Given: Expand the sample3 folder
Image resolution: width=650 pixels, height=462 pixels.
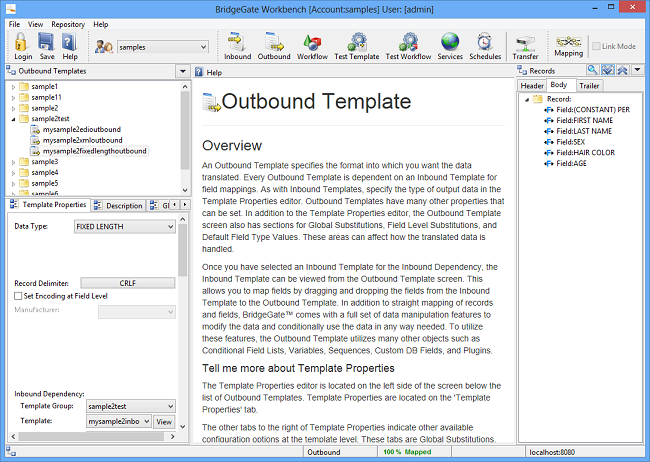Looking at the screenshot, I should point(13,163).
